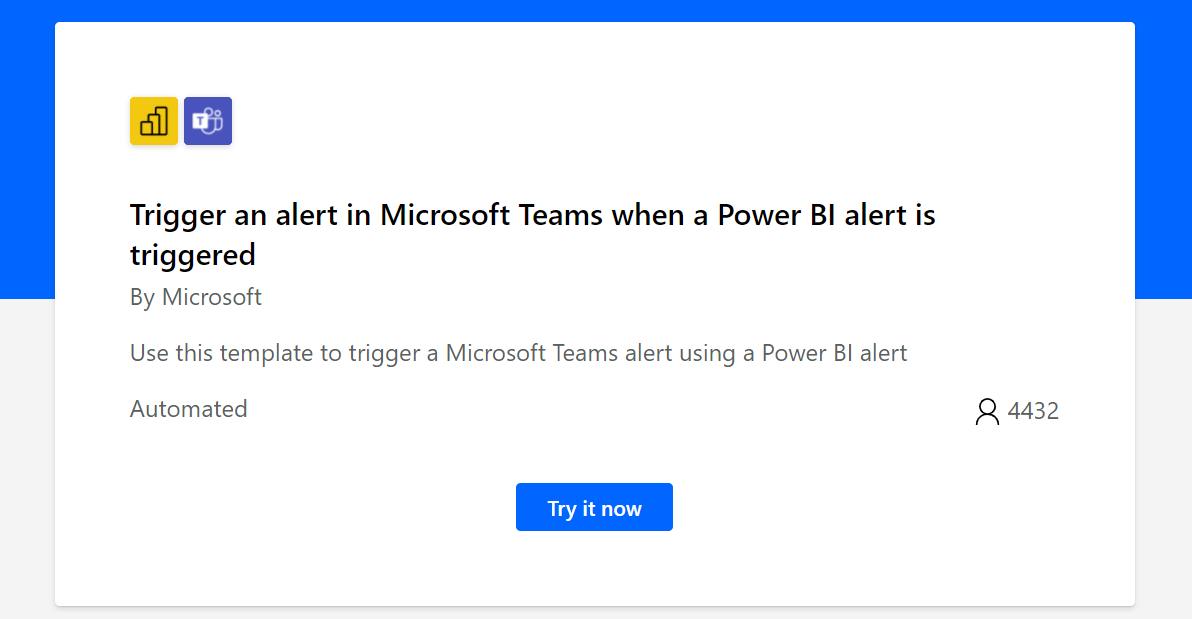Screen dimensions: 1192x619
Task: Click the blue banner right of the card
Action: 1163,149
